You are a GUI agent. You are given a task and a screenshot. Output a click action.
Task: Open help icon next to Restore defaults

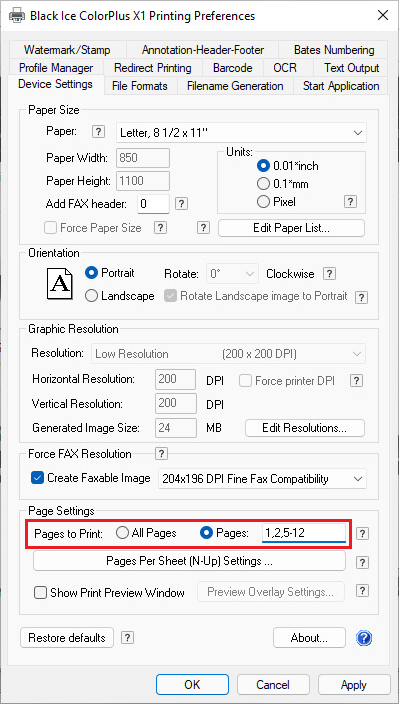pyautogui.click(x=128, y=637)
